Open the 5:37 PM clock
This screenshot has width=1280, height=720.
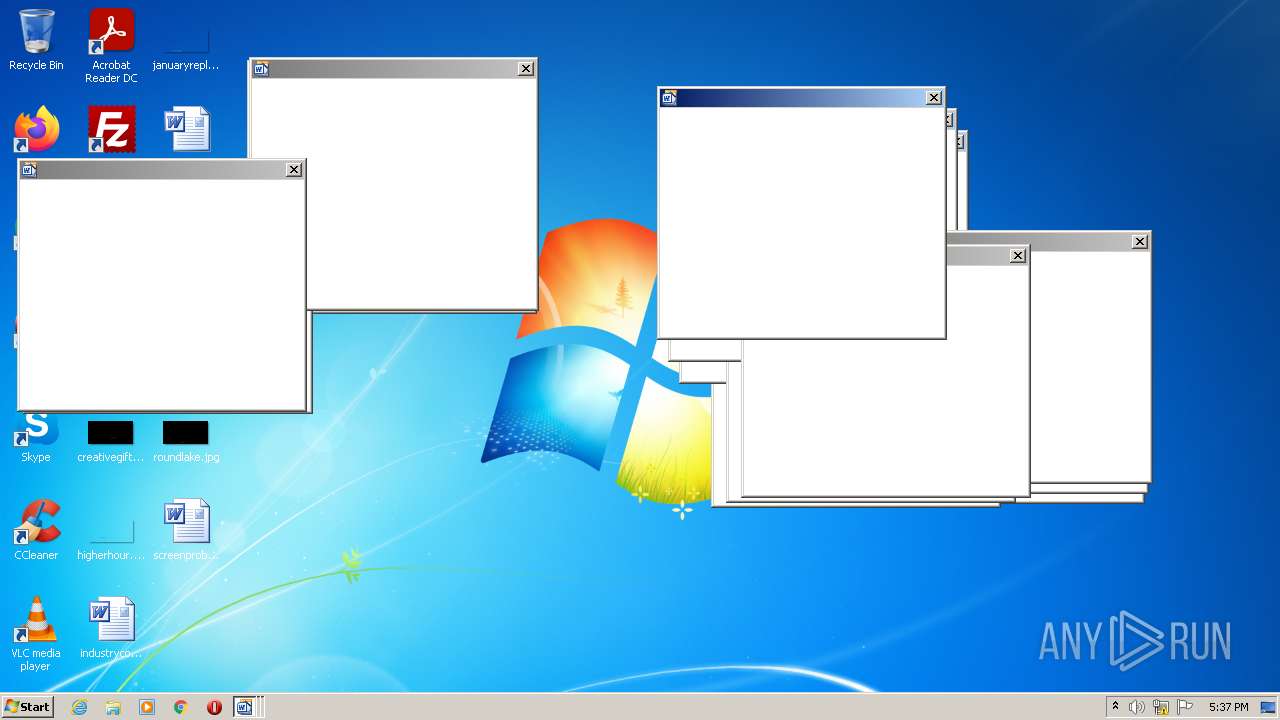pyautogui.click(x=1228, y=707)
